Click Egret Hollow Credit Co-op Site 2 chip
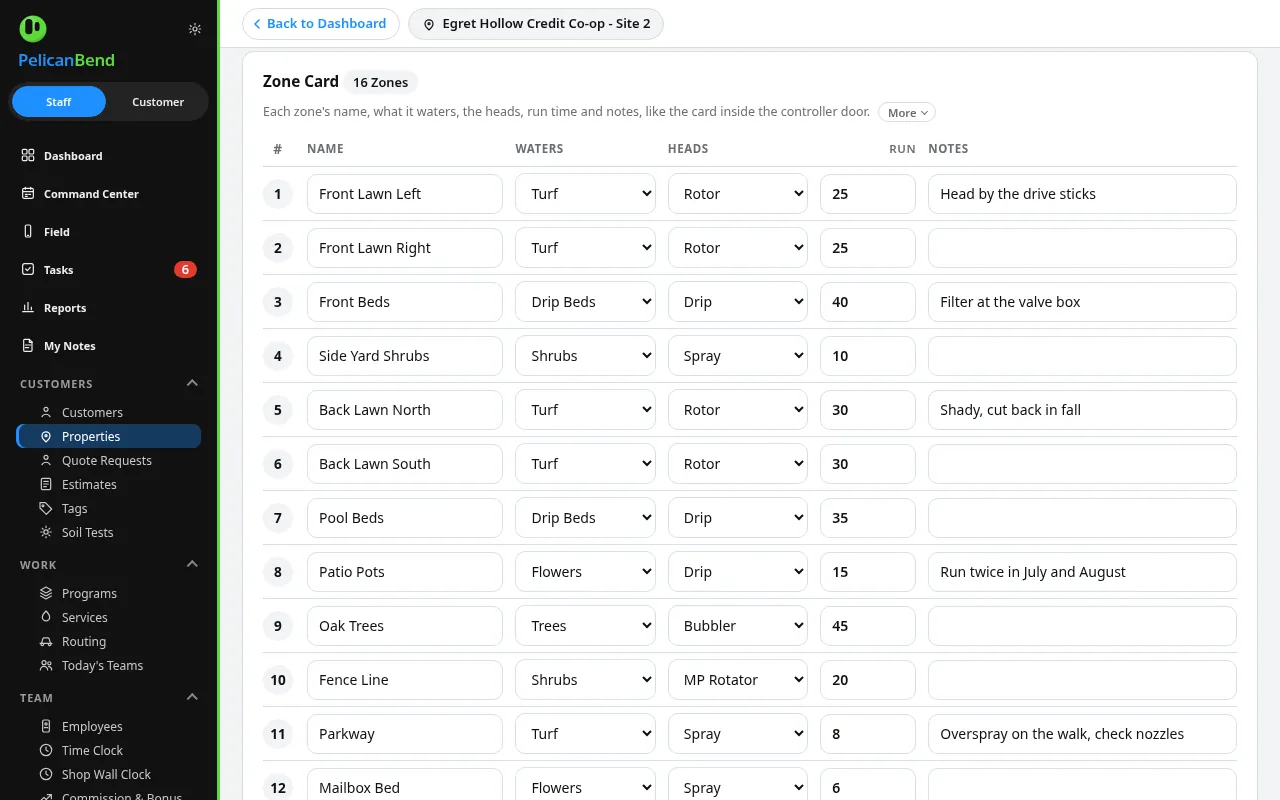Screen dimensions: 1280x800 tap(536, 24)
